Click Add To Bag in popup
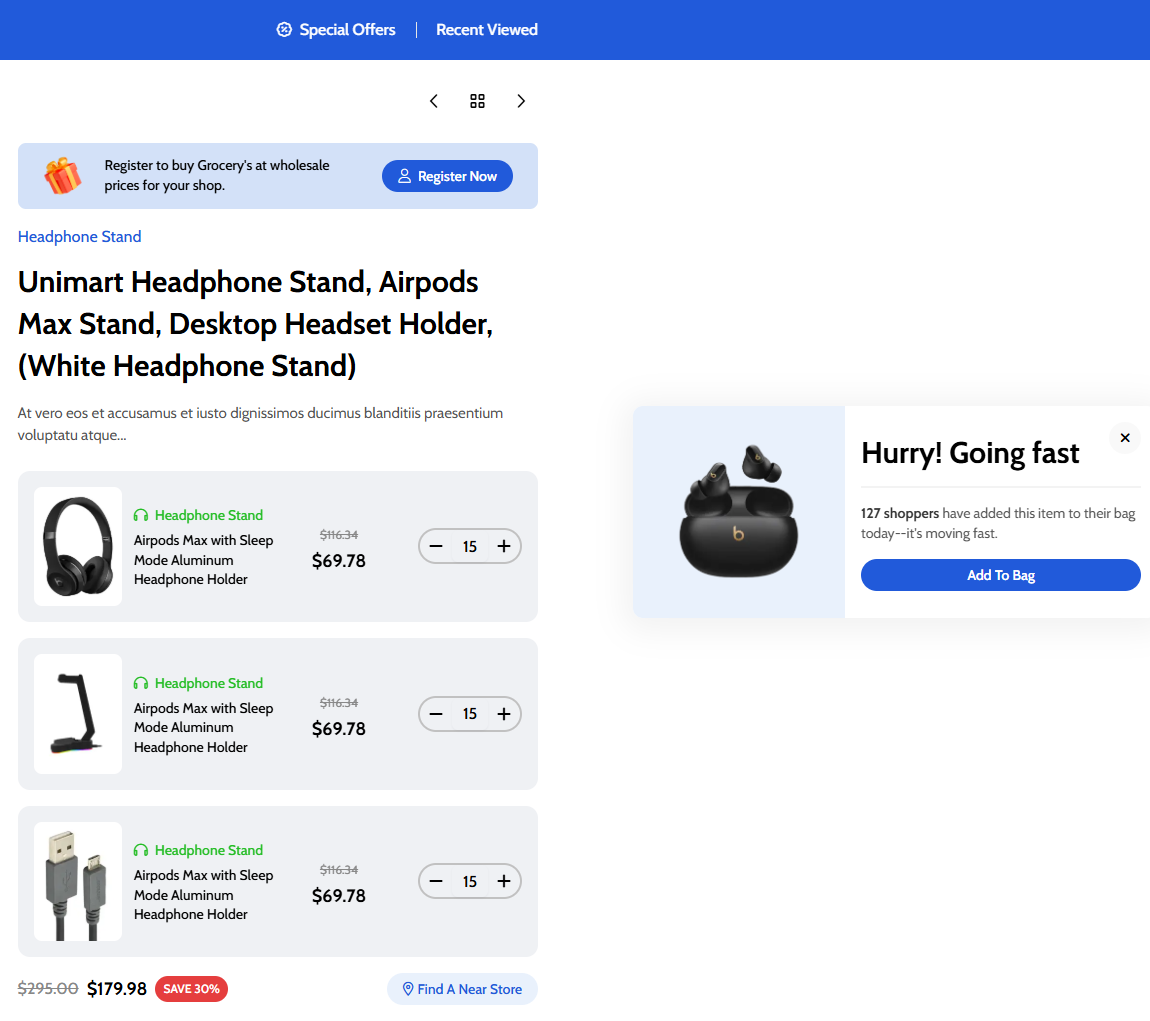The height and width of the screenshot is (1021, 1150). 1000,575
